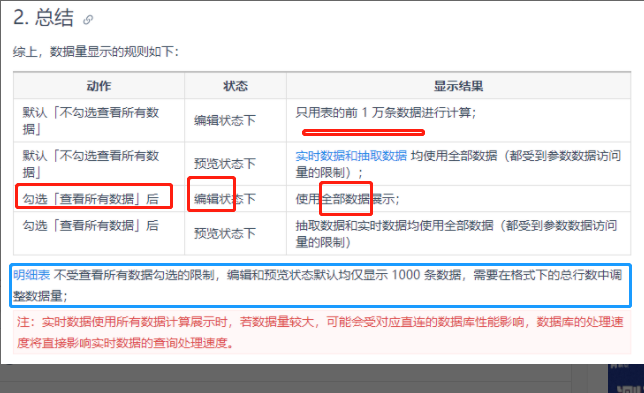Click the first row's 默认「不勾选查看所有数据」 cell

99,120
